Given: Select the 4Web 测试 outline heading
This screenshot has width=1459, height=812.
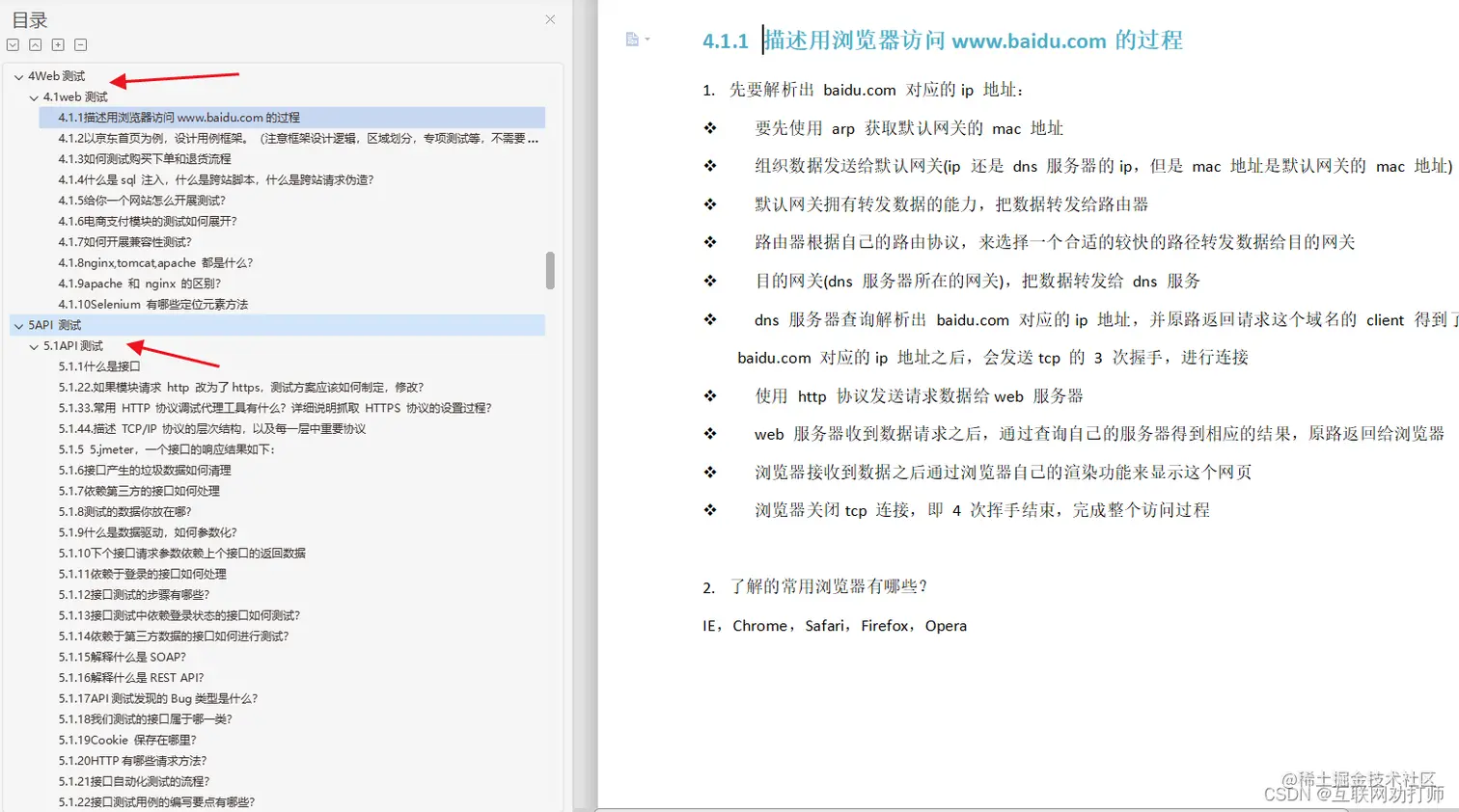Looking at the screenshot, I should click(57, 76).
